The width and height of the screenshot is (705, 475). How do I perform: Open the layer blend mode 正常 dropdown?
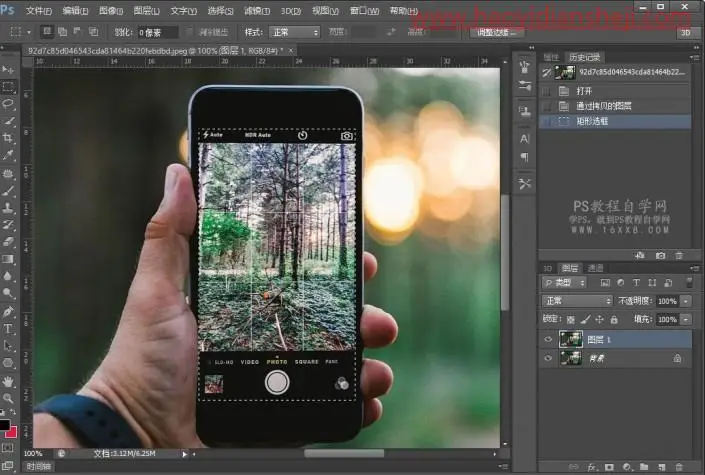tap(577, 300)
